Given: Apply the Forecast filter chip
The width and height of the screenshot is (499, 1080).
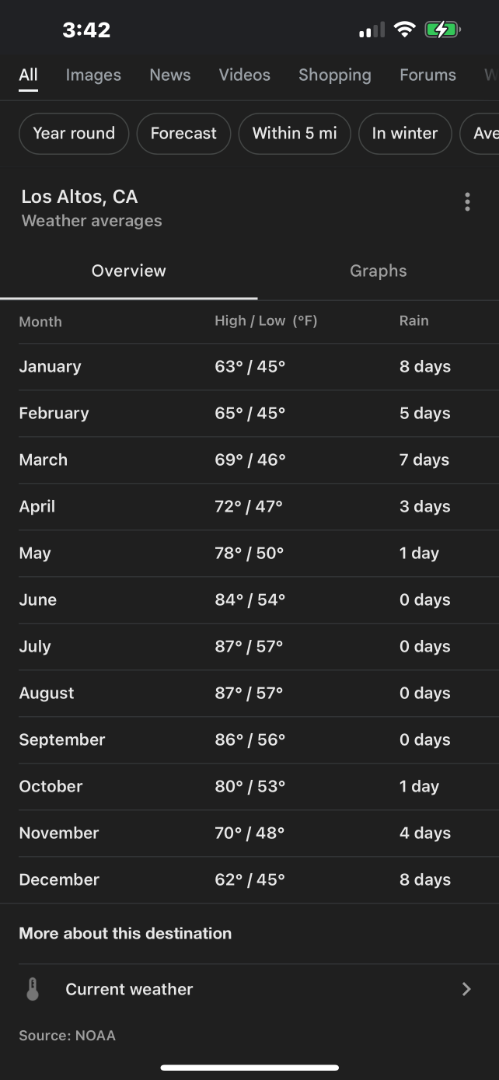Looking at the screenshot, I should point(183,134).
